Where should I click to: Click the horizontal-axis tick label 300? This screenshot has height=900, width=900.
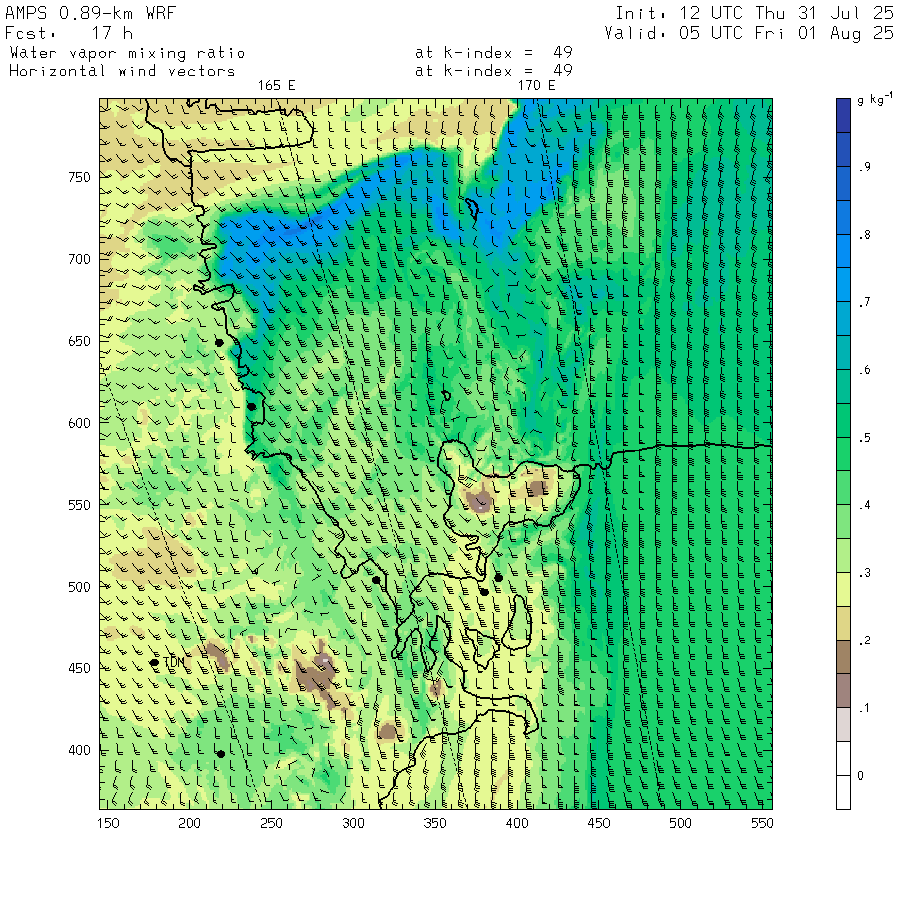[x=354, y=823]
